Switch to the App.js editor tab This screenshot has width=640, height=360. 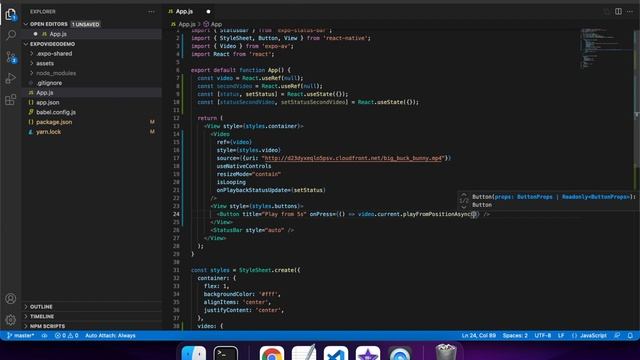184,11
